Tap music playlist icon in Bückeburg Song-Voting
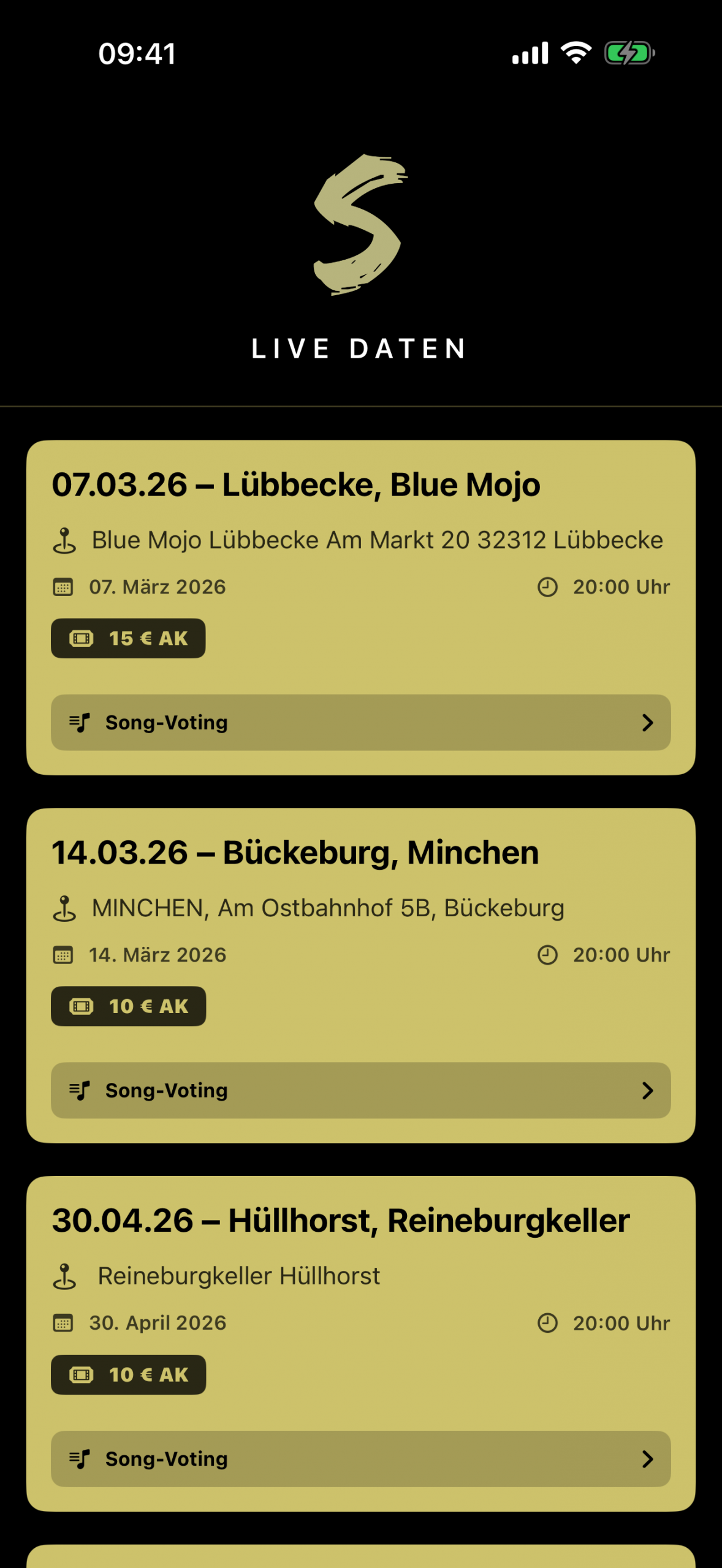 80,1091
